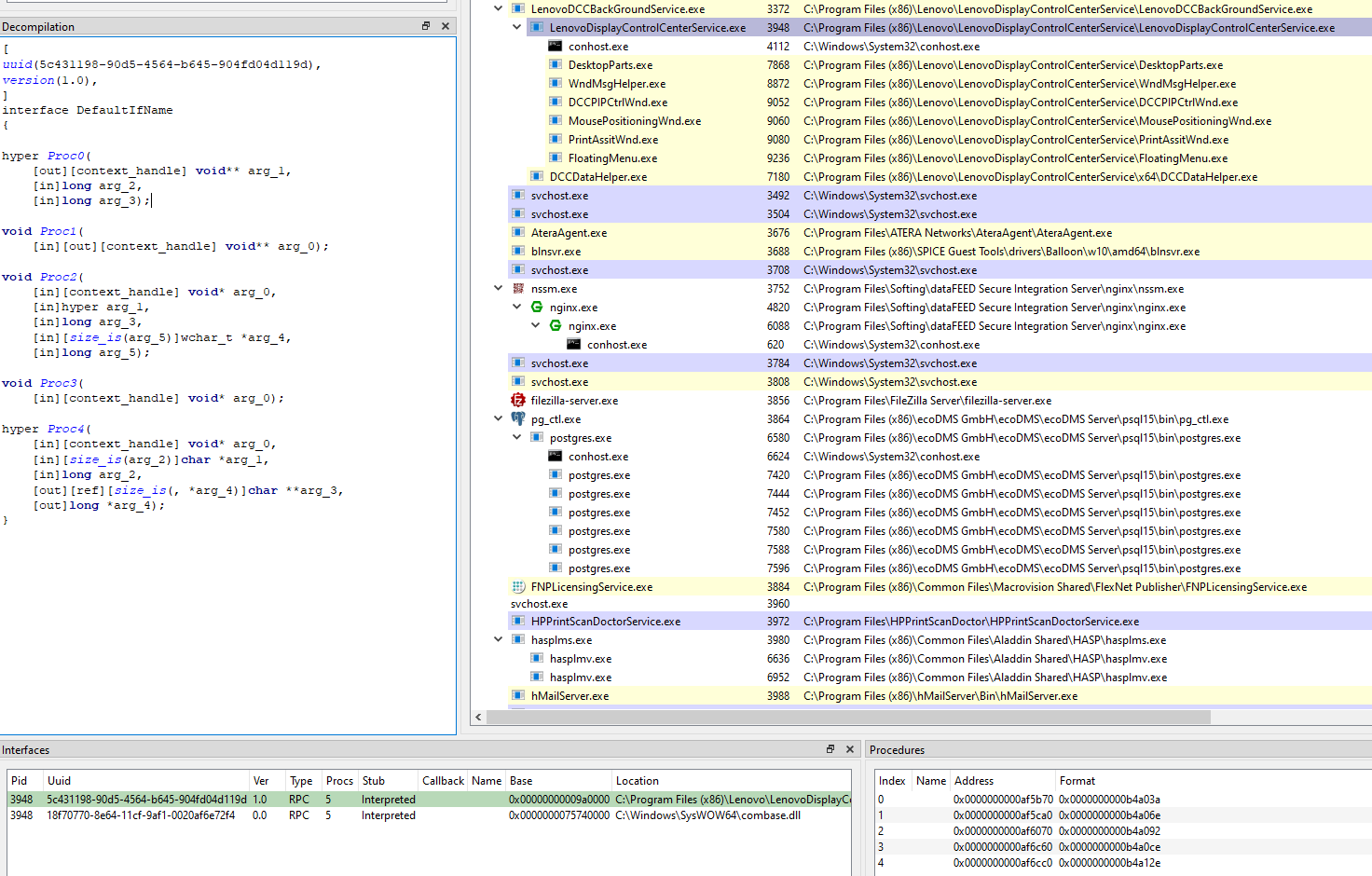1372x876 pixels.
Task: Click the pg_ctl.exe application icon
Action: coord(518,418)
